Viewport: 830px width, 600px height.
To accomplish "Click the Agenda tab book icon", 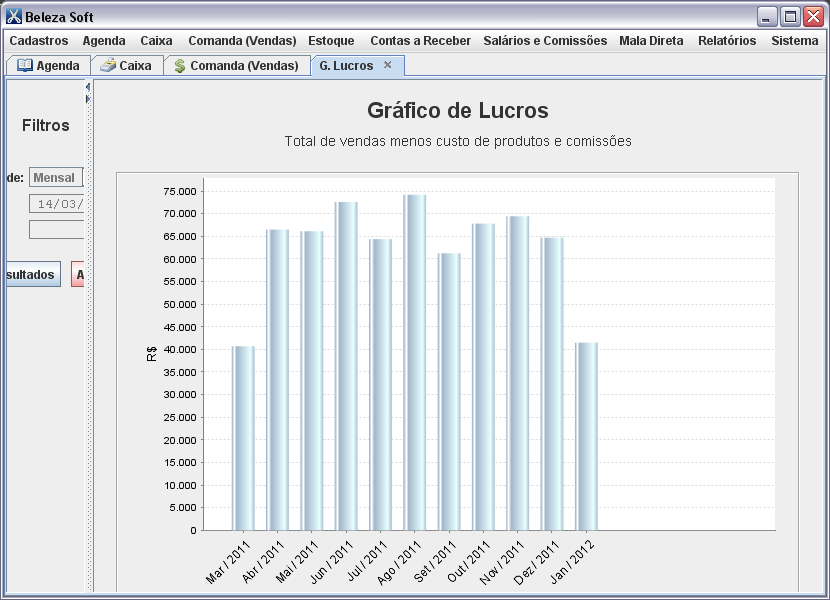I will point(24,65).
